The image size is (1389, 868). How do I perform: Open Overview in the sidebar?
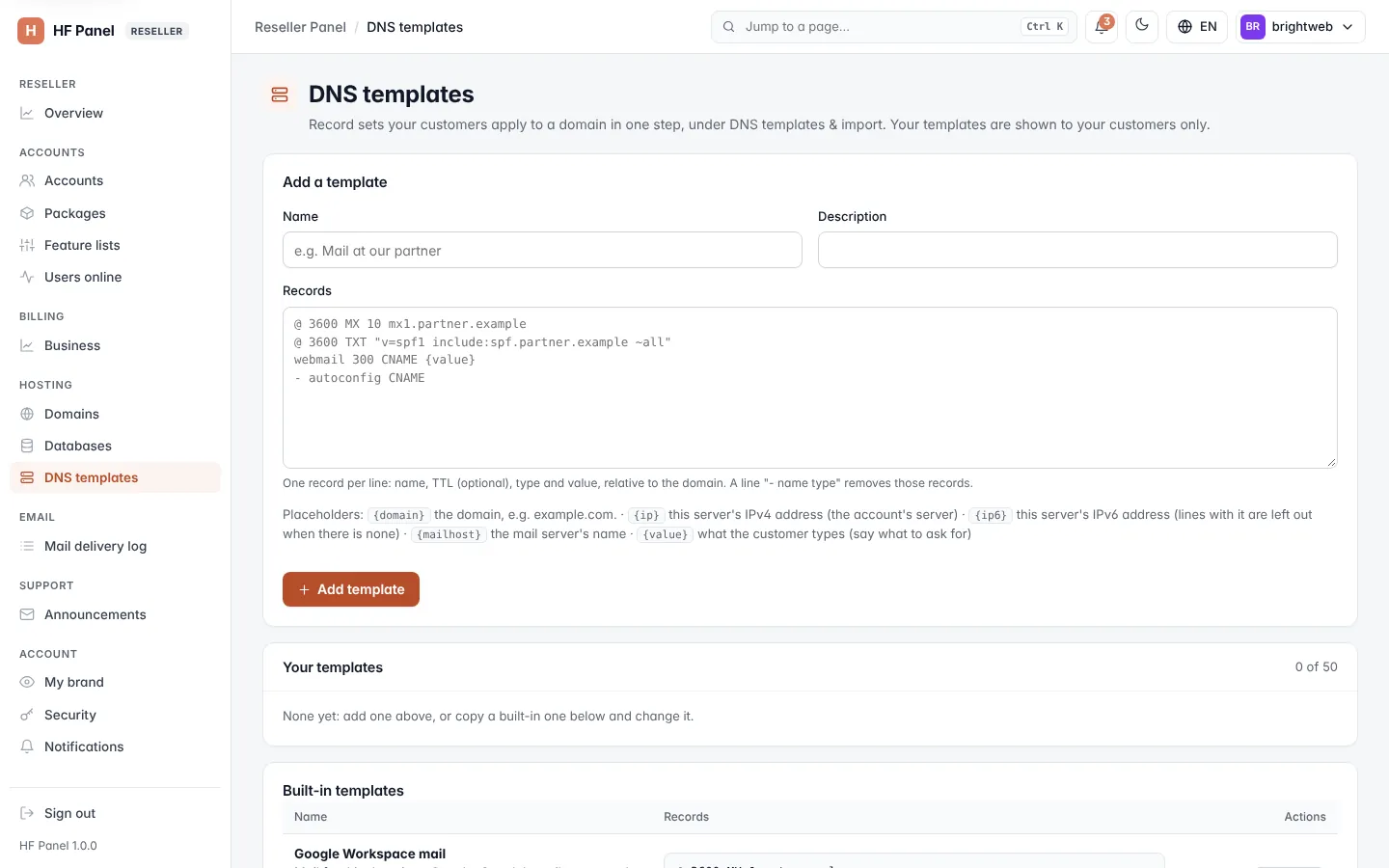click(115, 113)
